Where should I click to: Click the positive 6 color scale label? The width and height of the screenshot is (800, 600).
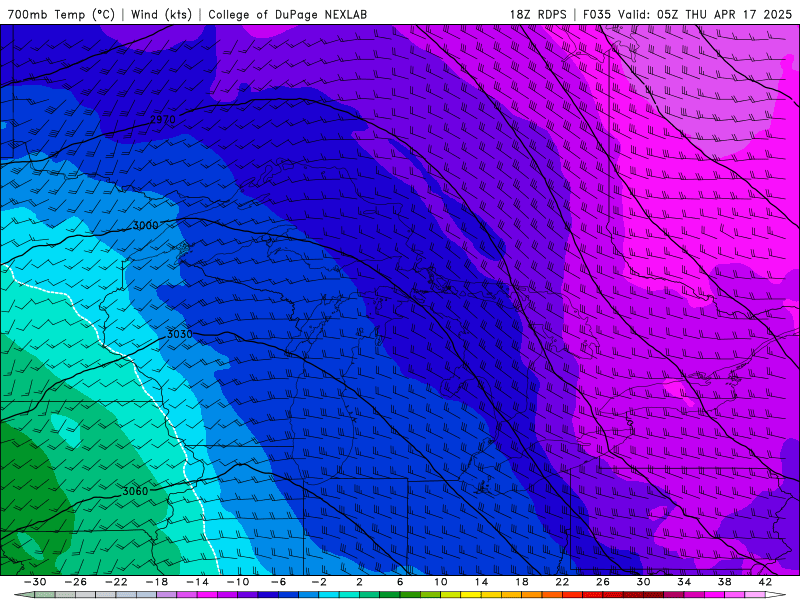tap(400, 582)
